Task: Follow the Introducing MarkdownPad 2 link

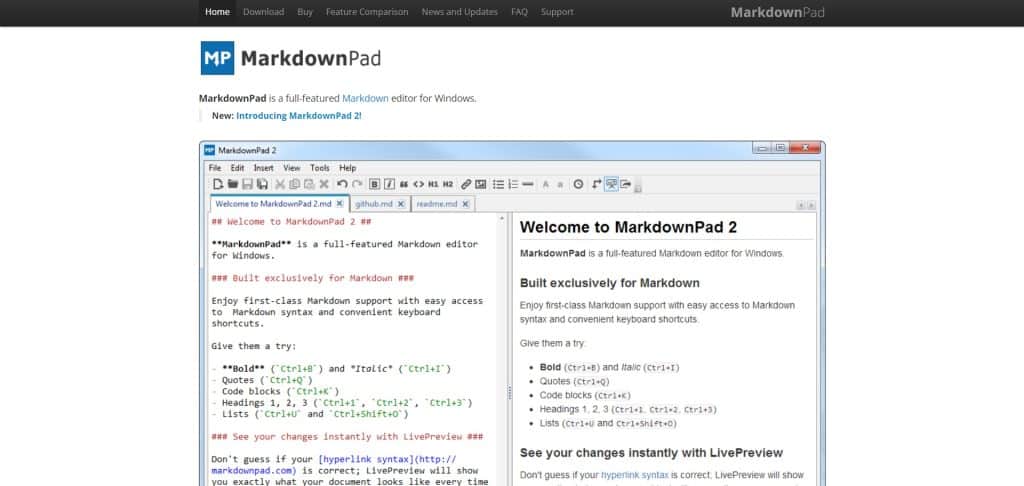Action: [x=298, y=116]
